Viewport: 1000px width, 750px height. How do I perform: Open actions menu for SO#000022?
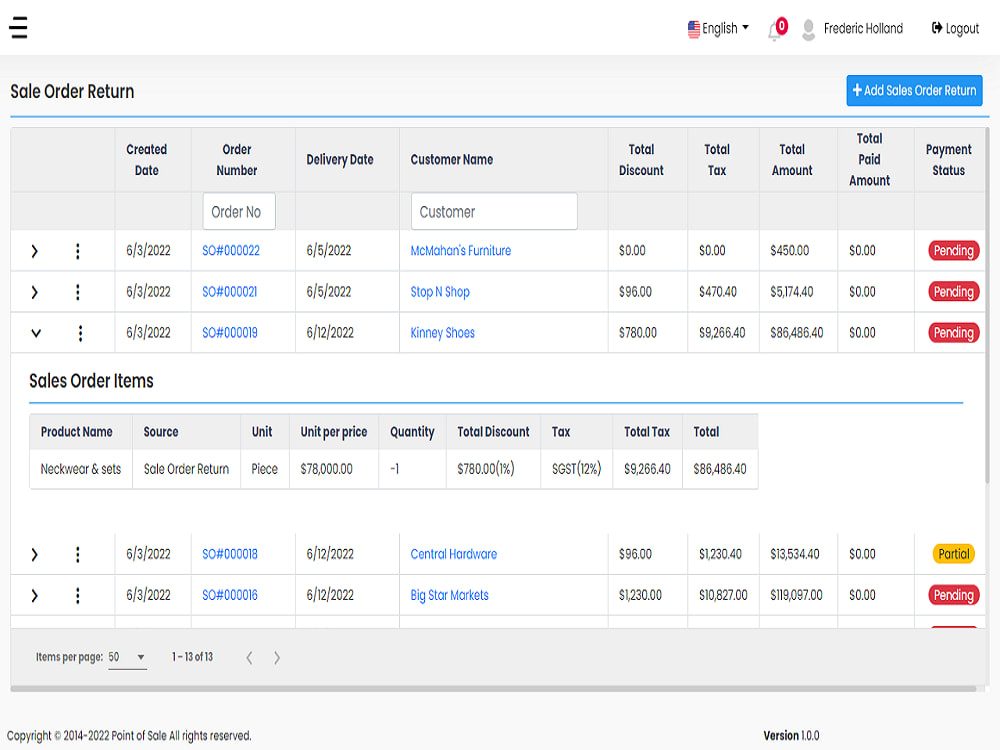pyautogui.click(x=78, y=251)
